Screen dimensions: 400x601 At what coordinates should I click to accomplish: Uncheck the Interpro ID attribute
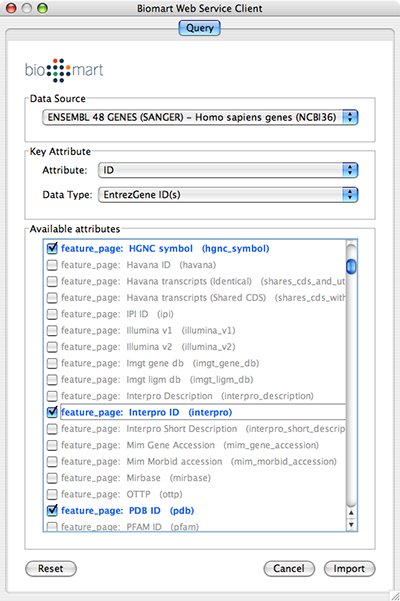coord(52,412)
